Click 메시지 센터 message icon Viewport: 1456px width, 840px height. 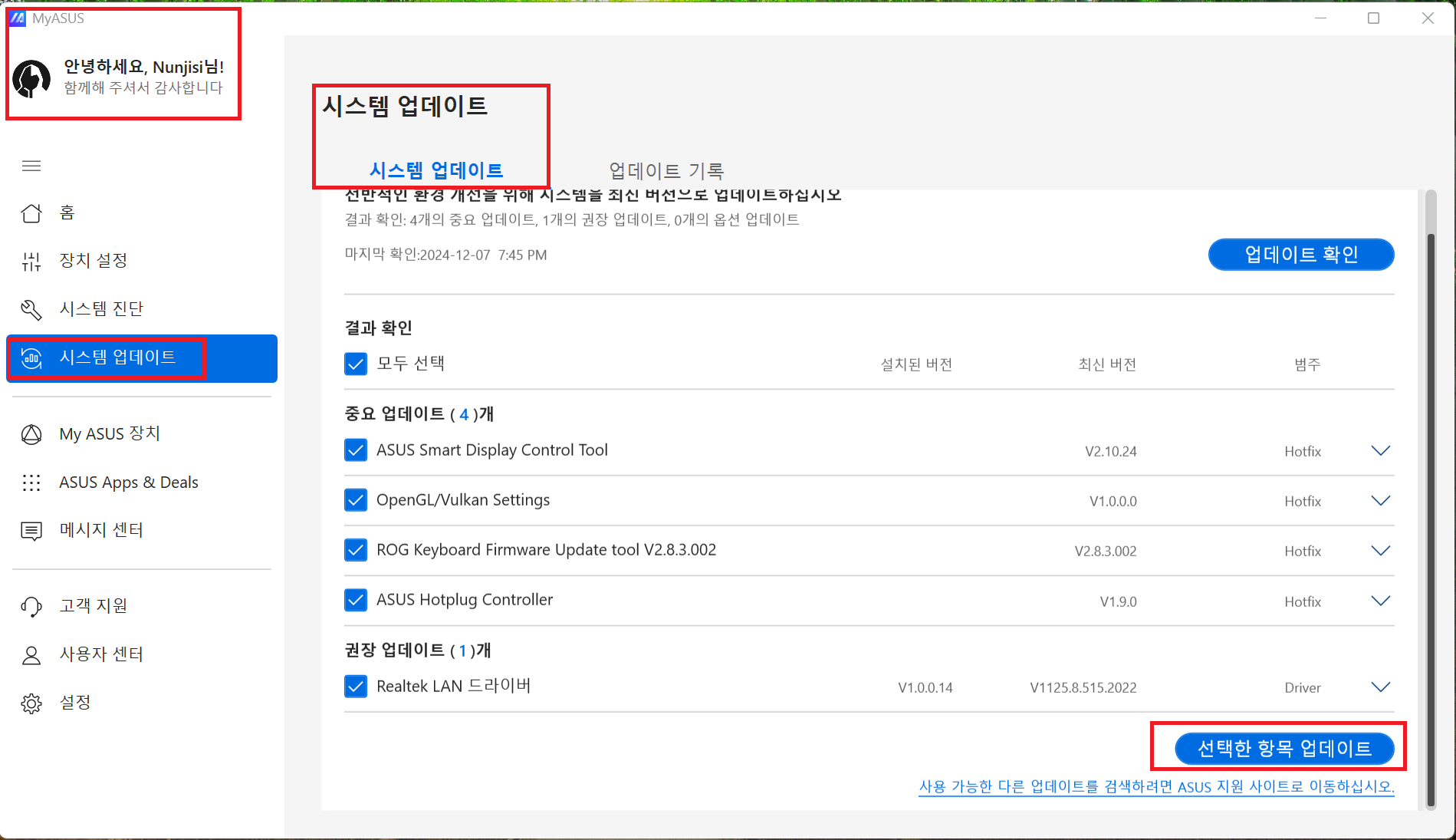31,531
